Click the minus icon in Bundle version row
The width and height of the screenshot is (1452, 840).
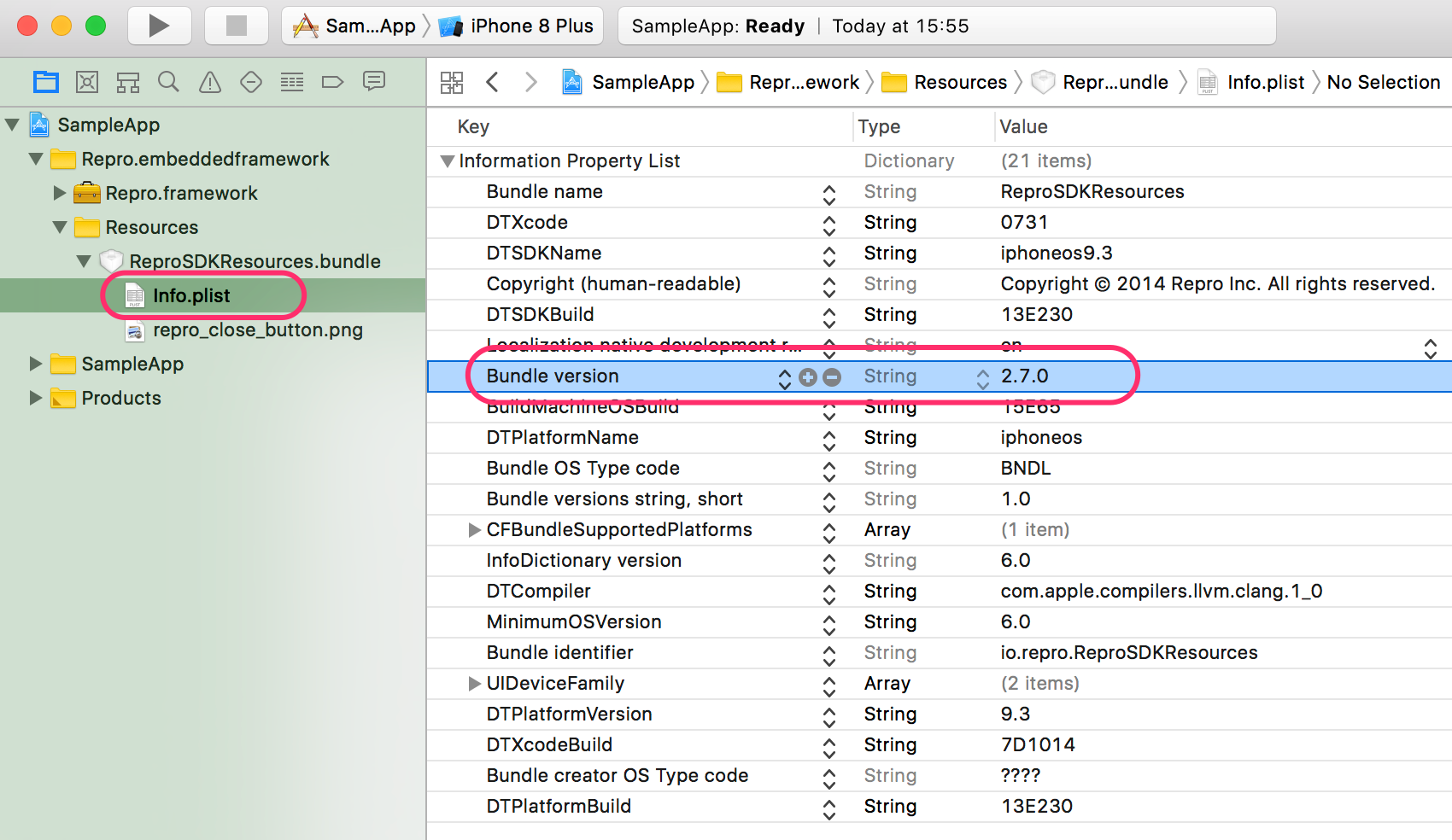click(x=832, y=376)
